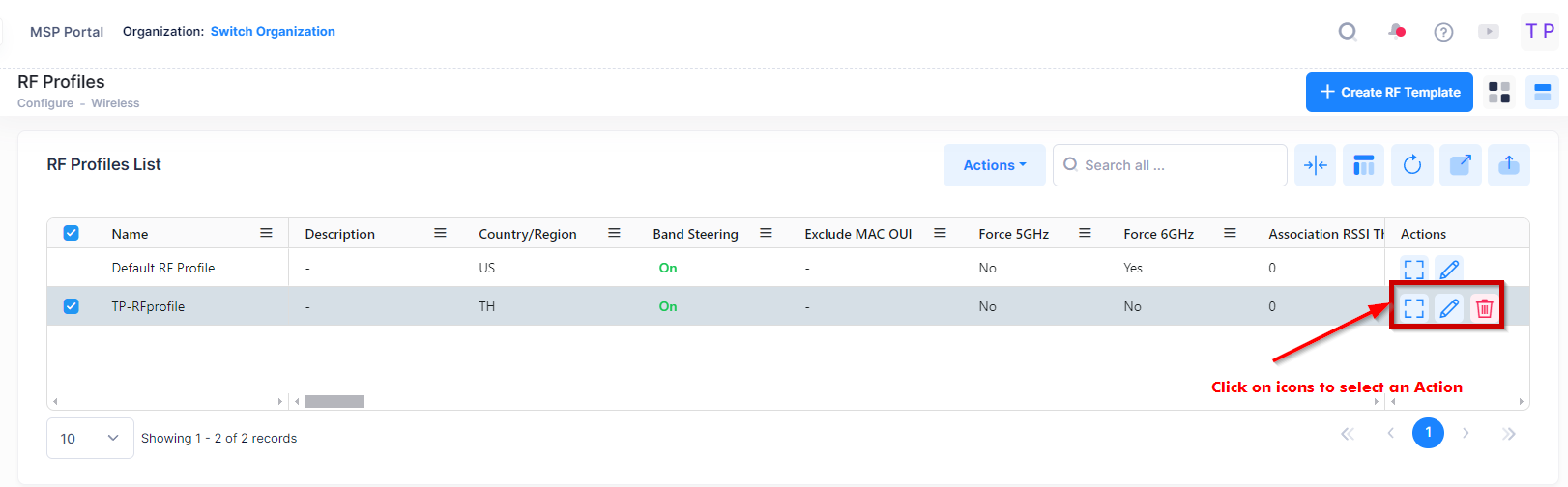Expand view icon for Default RF Profile

click(1414, 269)
